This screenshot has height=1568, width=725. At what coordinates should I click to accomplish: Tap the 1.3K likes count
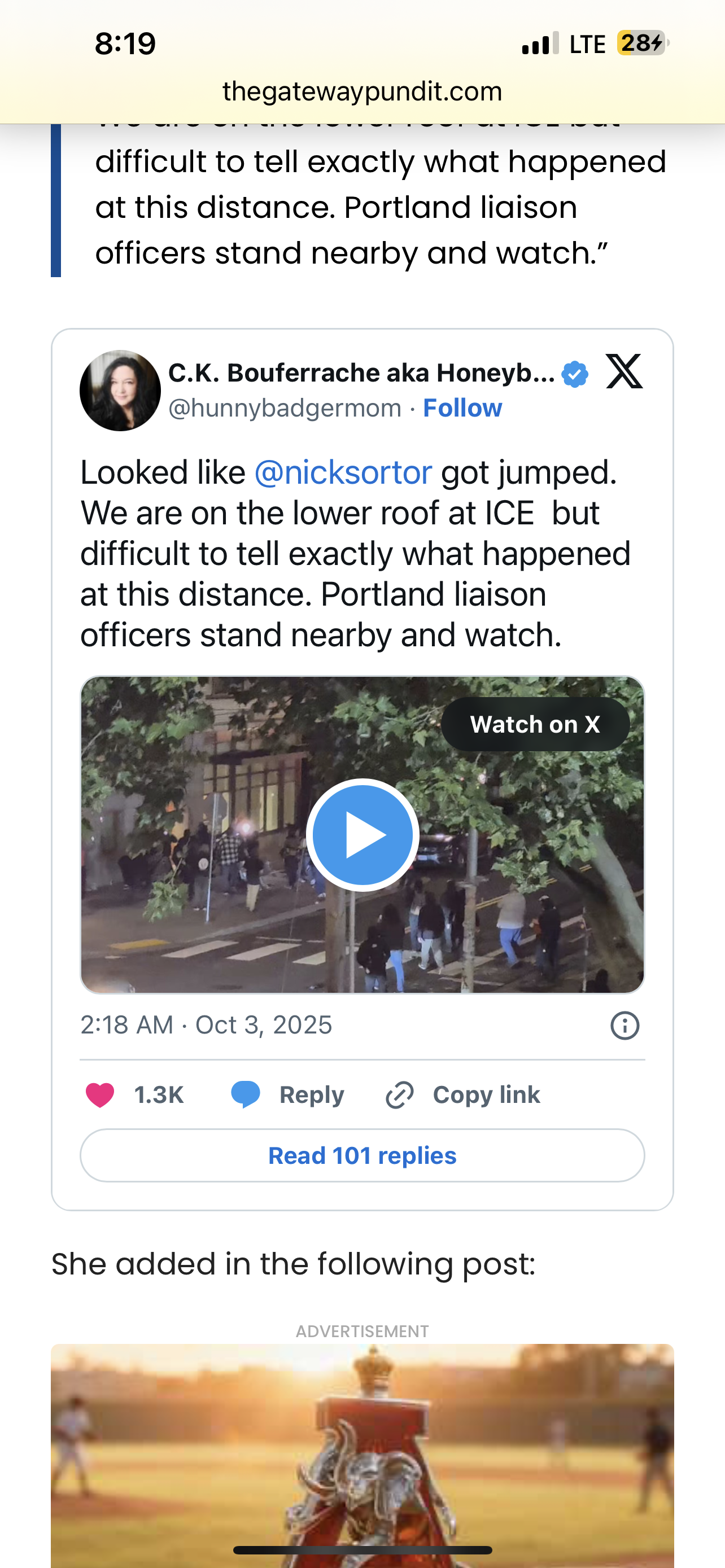pos(159,1095)
